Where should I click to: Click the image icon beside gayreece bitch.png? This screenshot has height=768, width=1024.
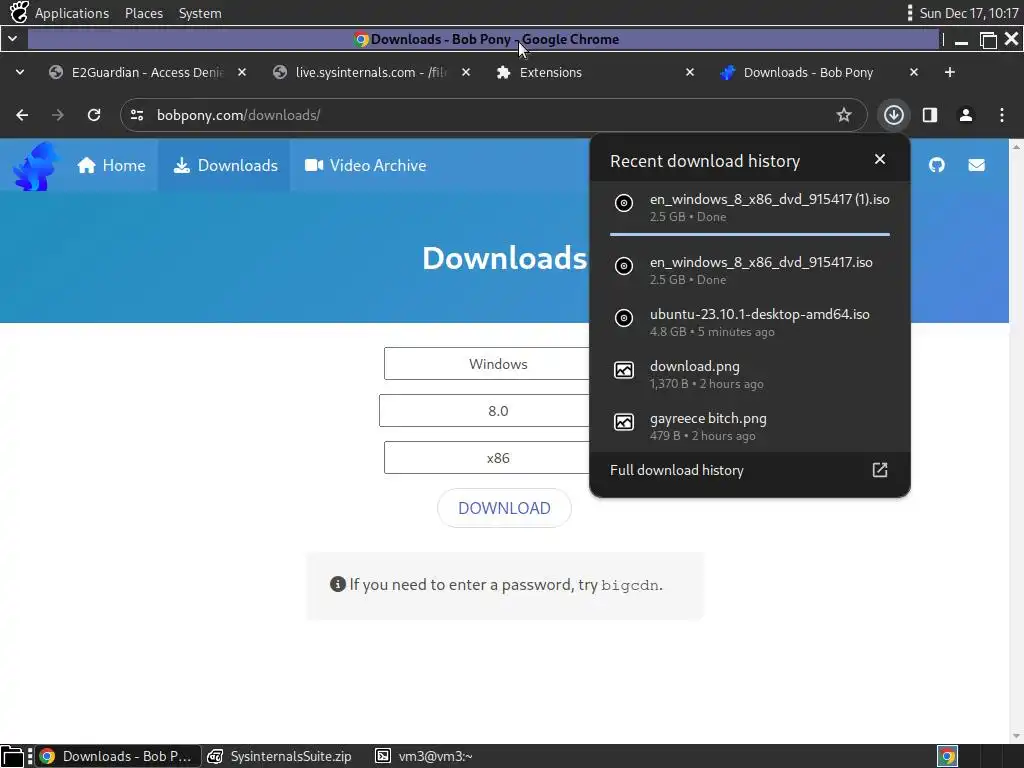624,423
